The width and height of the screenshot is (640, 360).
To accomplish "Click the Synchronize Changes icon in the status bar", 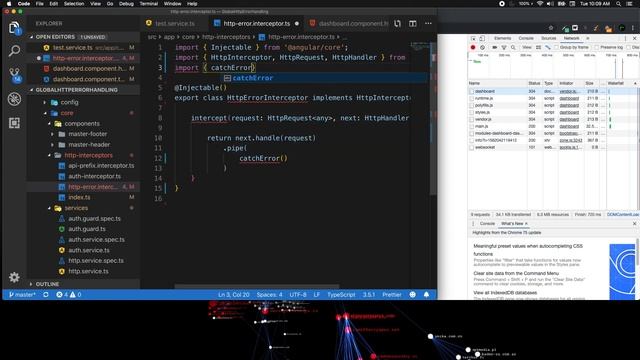I will pos(46,294).
